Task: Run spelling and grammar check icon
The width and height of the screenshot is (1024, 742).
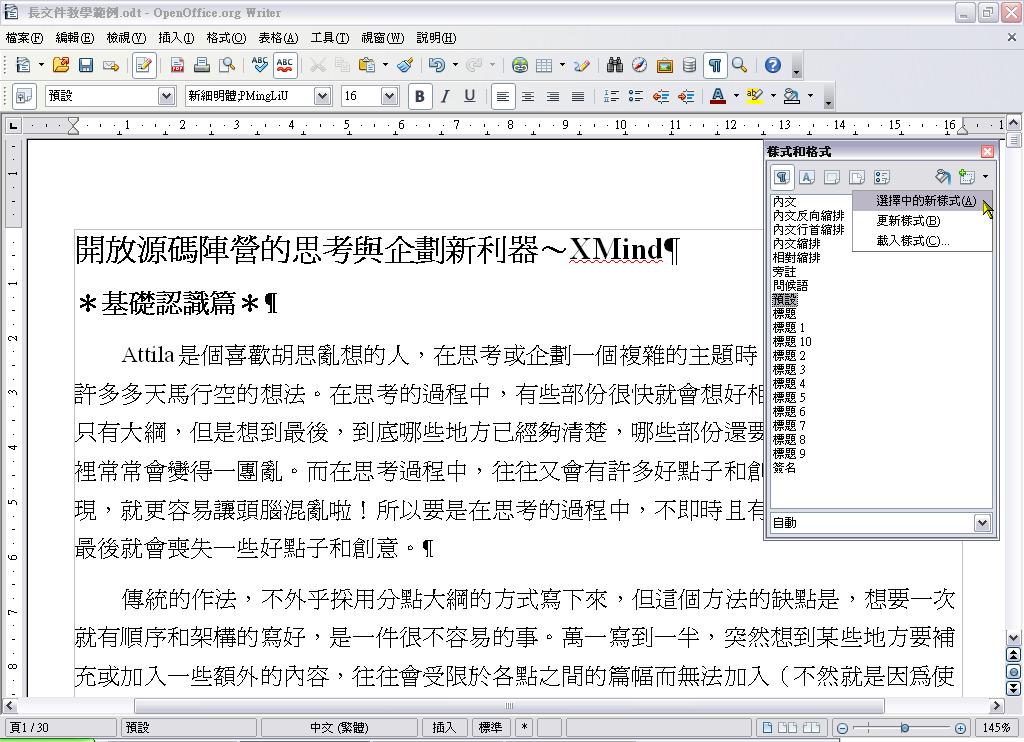Action: (x=260, y=65)
